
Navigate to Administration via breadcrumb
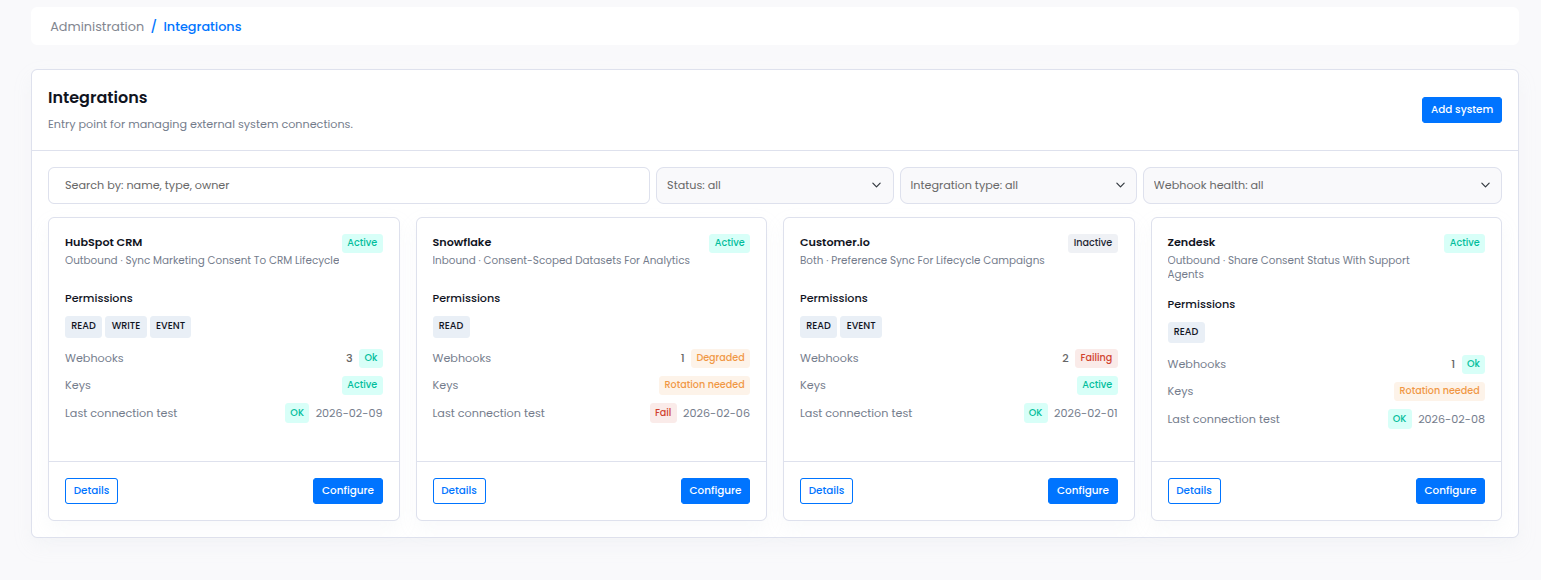(x=97, y=26)
